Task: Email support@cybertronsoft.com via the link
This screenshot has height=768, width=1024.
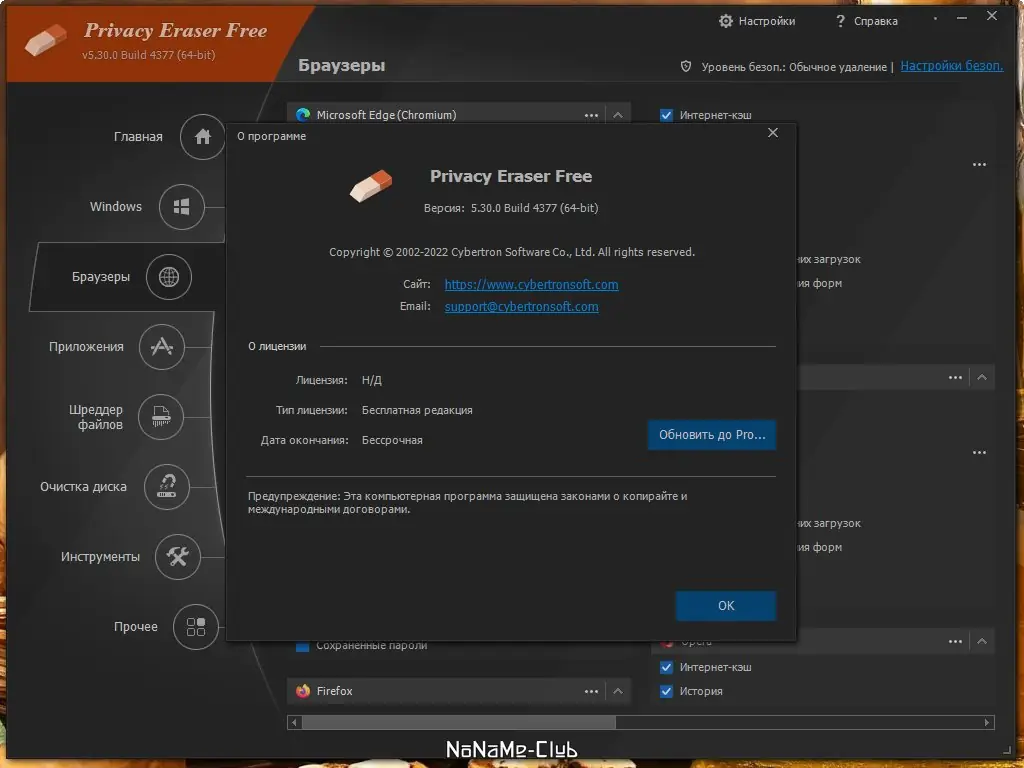Action: pos(521,306)
